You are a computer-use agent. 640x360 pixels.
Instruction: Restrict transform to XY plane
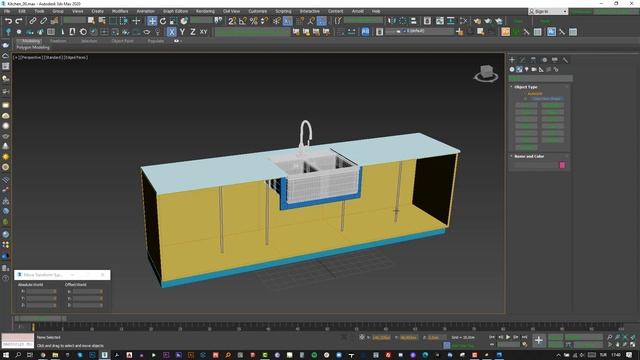(x=203, y=32)
